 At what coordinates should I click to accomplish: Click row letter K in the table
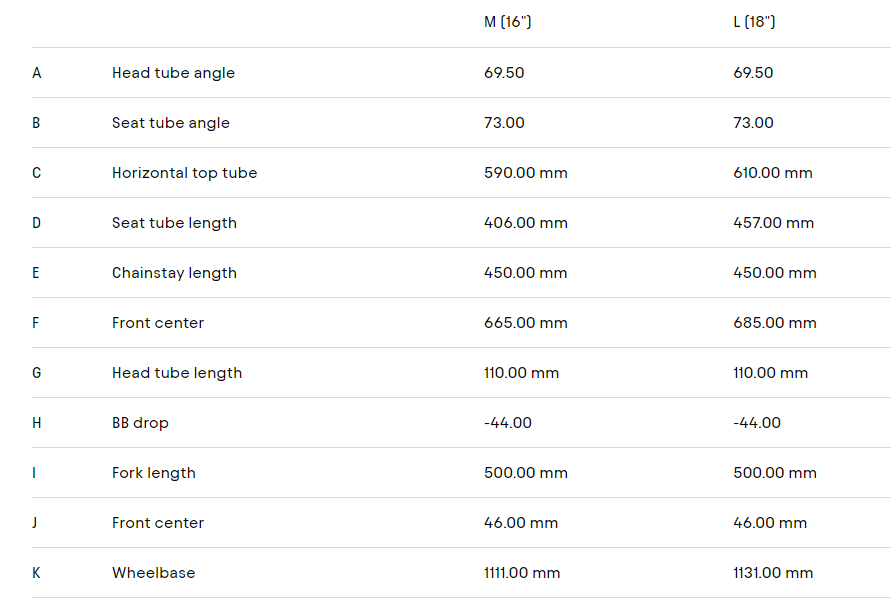point(37,573)
